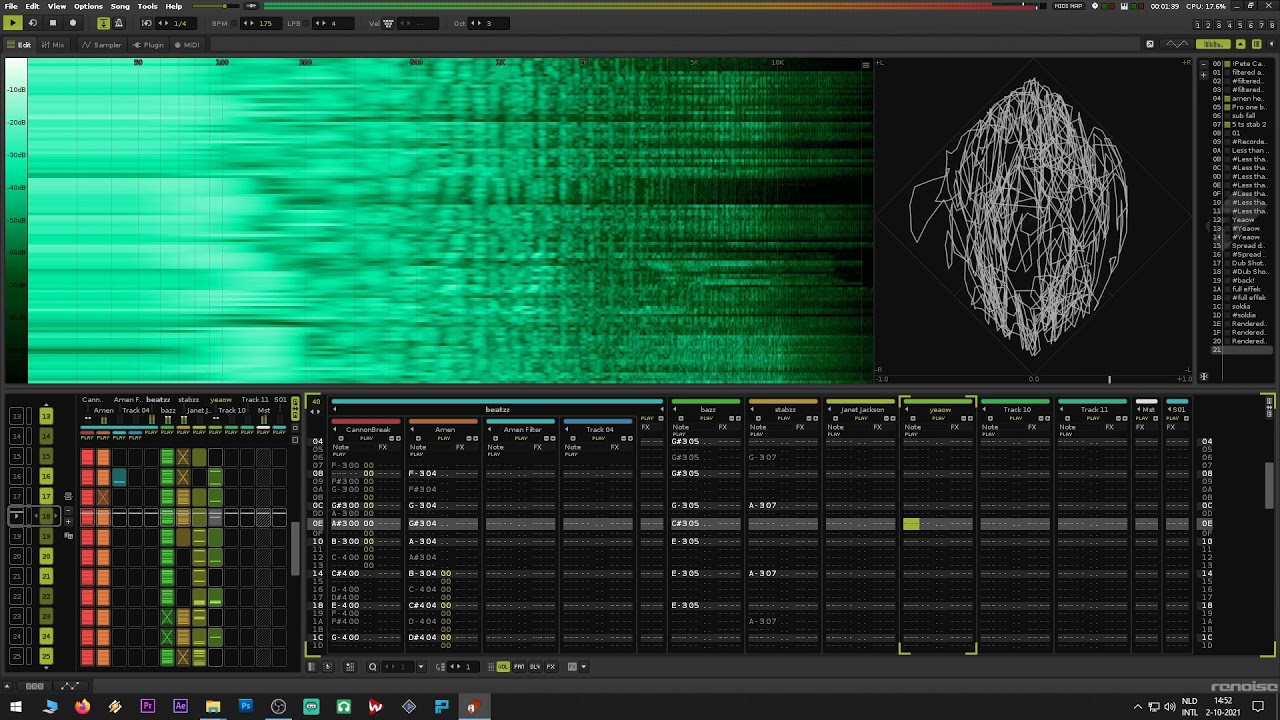
Task: Open the quantize amount dropdown
Action: point(421,667)
